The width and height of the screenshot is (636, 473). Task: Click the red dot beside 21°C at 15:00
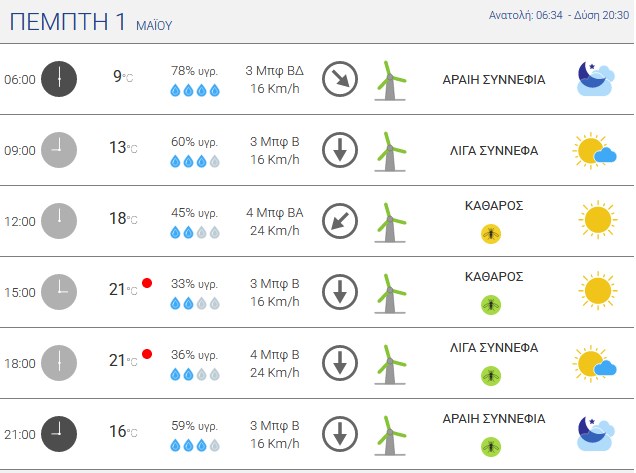click(x=147, y=283)
